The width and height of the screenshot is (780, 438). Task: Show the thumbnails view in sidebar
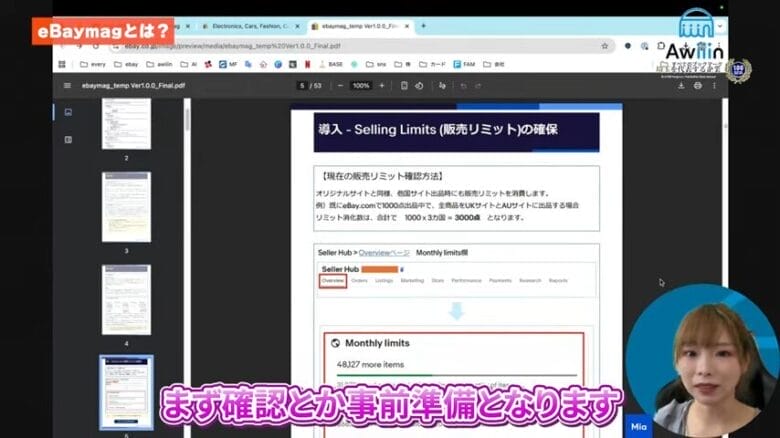click(68, 112)
